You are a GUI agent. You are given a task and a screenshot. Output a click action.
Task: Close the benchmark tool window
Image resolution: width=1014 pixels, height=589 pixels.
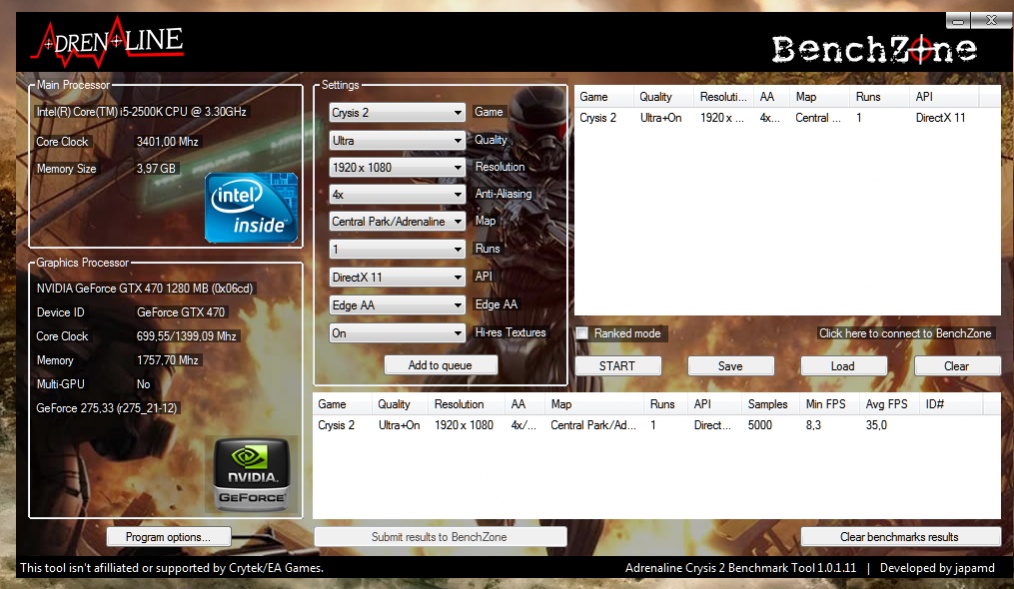pos(992,21)
